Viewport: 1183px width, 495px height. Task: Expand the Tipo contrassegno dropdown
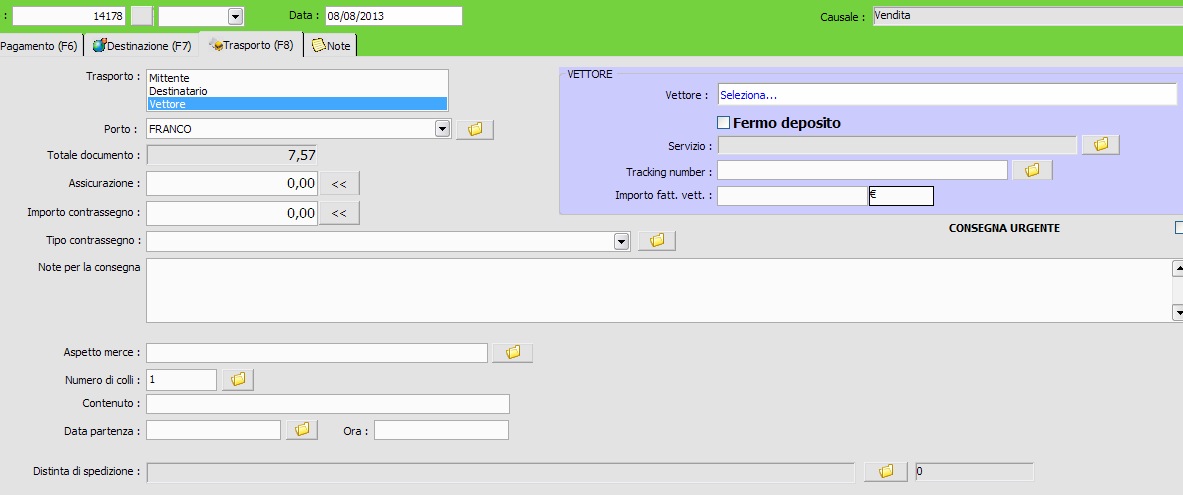(x=622, y=241)
